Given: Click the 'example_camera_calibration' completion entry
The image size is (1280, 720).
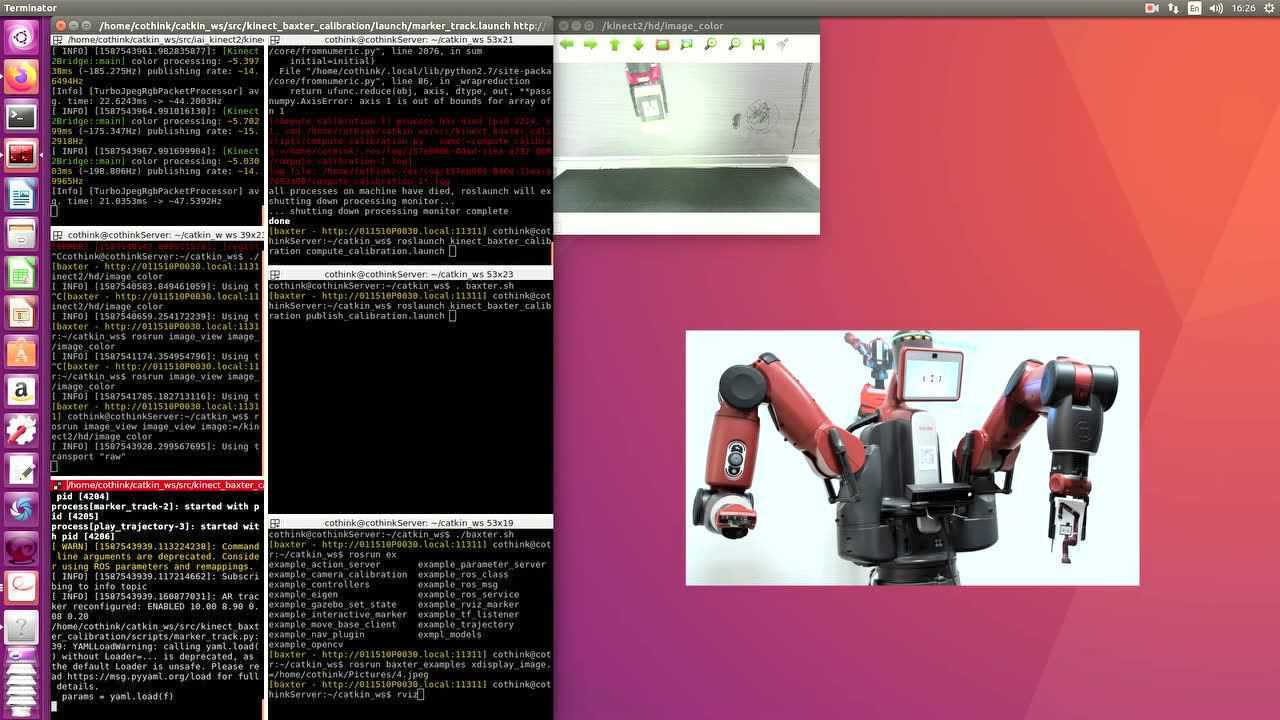Looking at the screenshot, I should tap(337, 574).
